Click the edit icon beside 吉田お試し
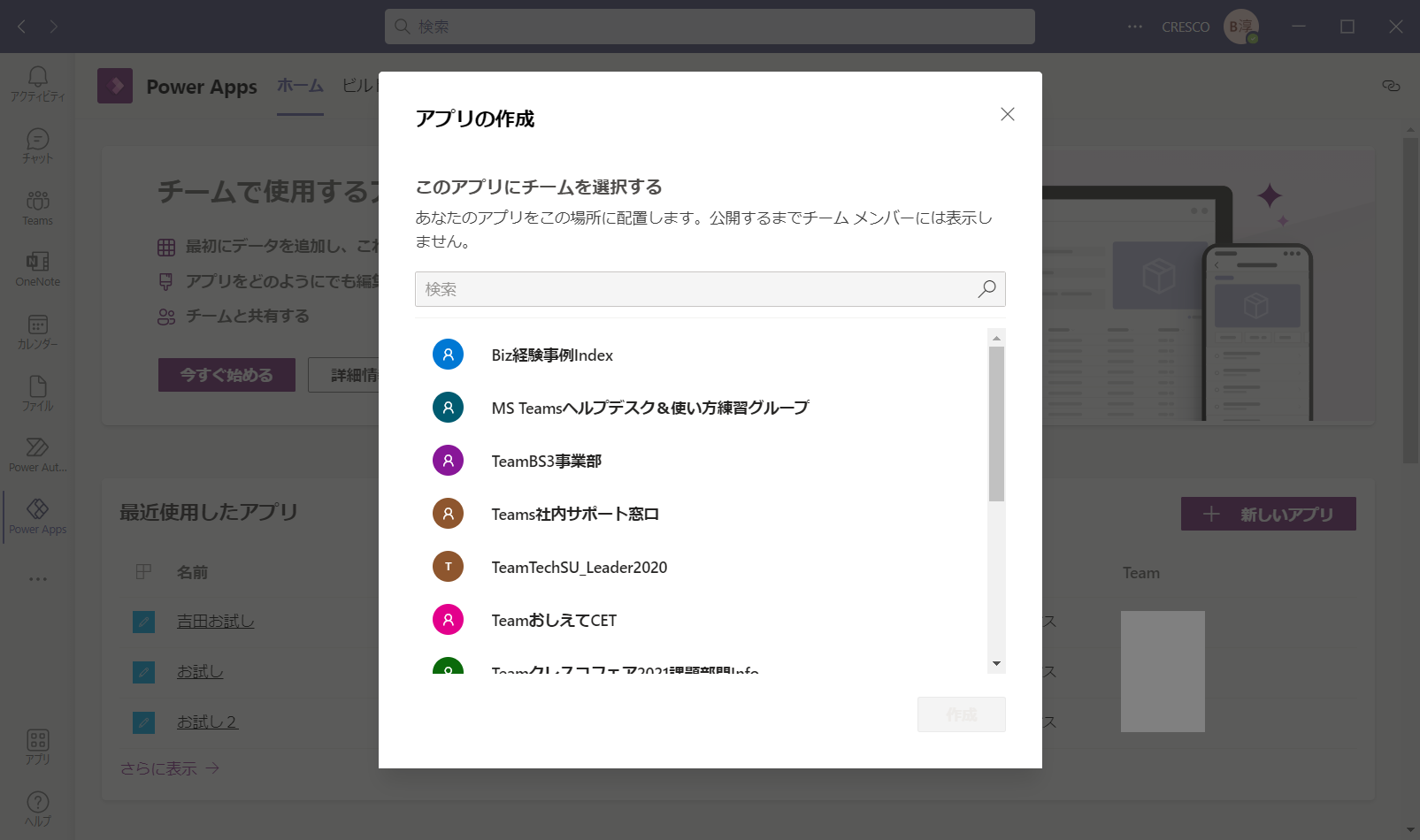This screenshot has width=1420, height=840. pyautogui.click(x=143, y=622)
